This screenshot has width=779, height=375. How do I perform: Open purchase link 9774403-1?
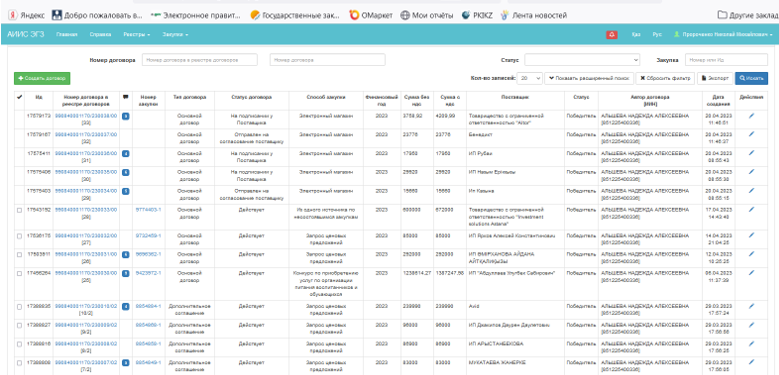148,210
